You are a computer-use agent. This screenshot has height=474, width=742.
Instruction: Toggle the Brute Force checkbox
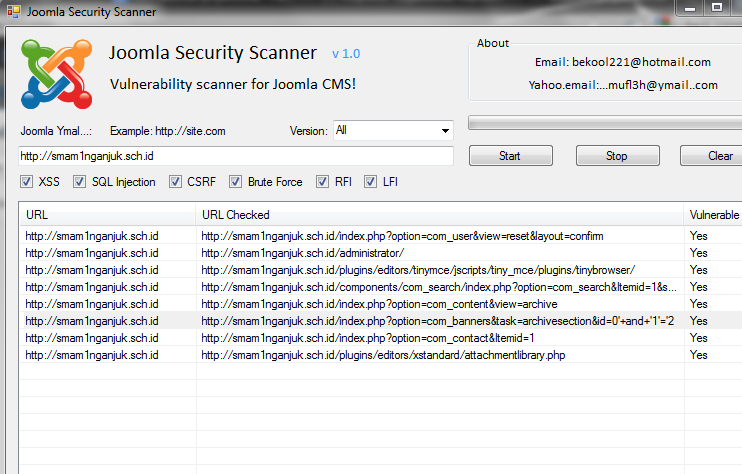coord(237,182)
